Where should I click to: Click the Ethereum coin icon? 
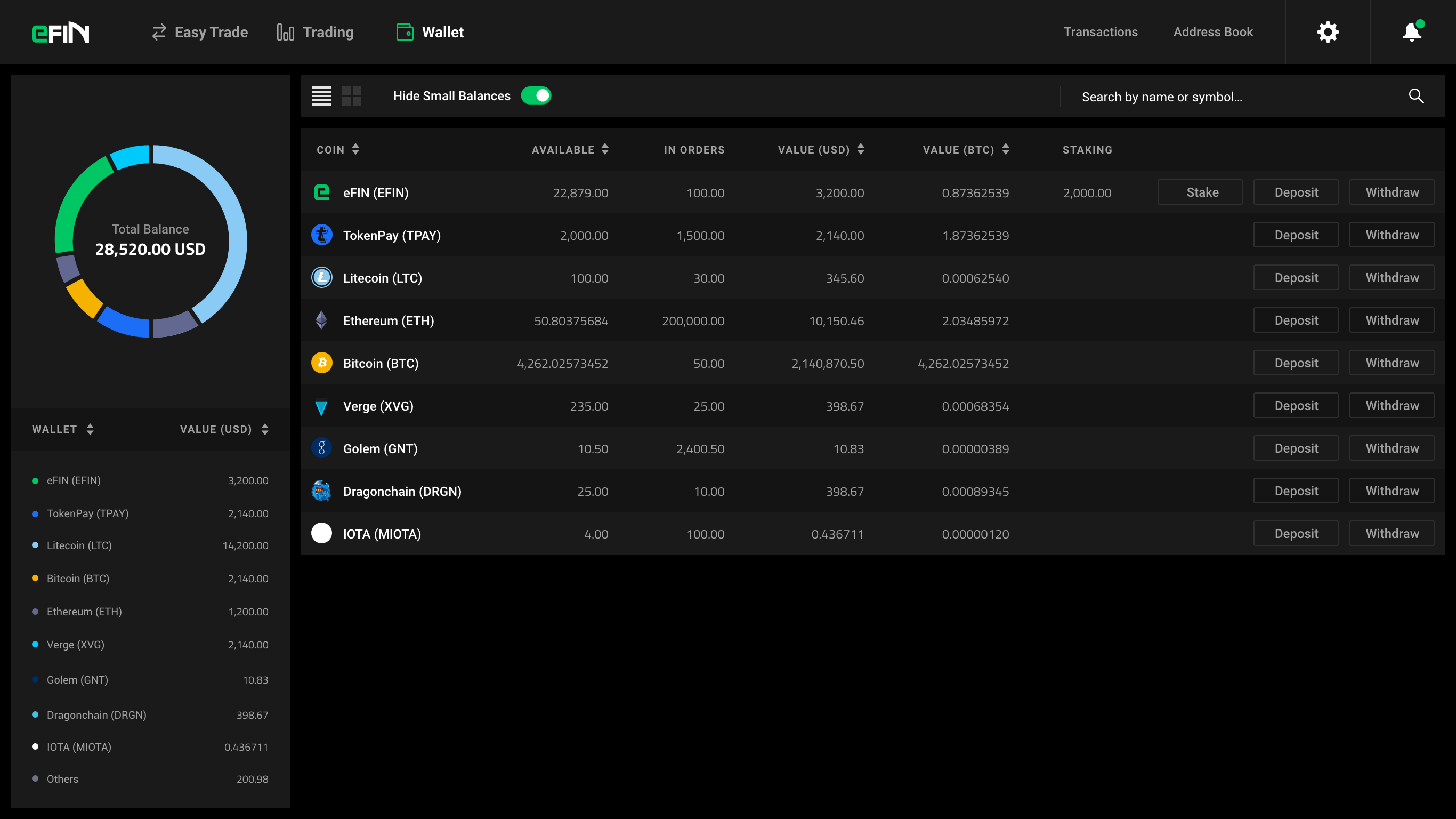(321, 320)
